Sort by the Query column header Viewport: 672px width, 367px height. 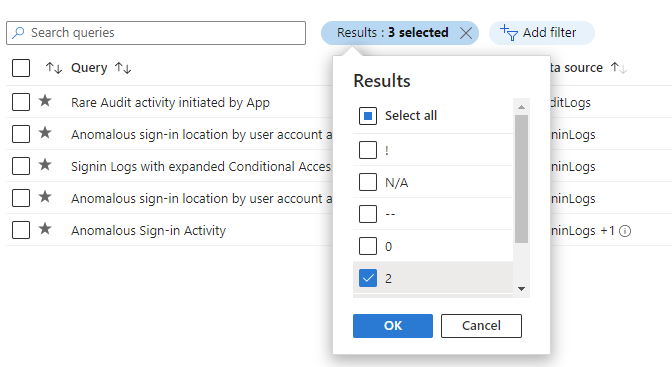(x=89, y=68)
